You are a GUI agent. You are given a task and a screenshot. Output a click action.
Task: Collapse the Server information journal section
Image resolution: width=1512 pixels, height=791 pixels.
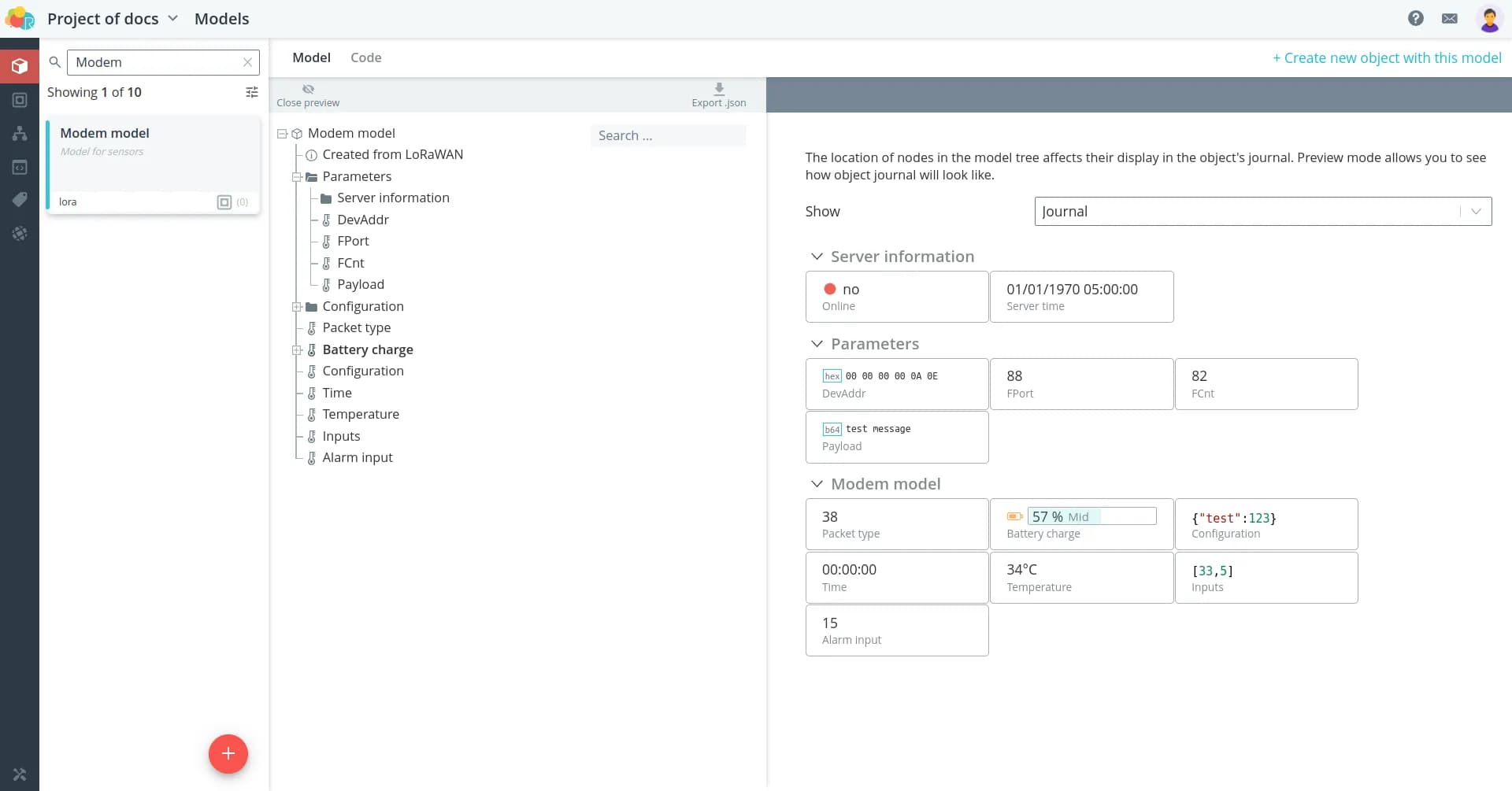pos(817,257)
